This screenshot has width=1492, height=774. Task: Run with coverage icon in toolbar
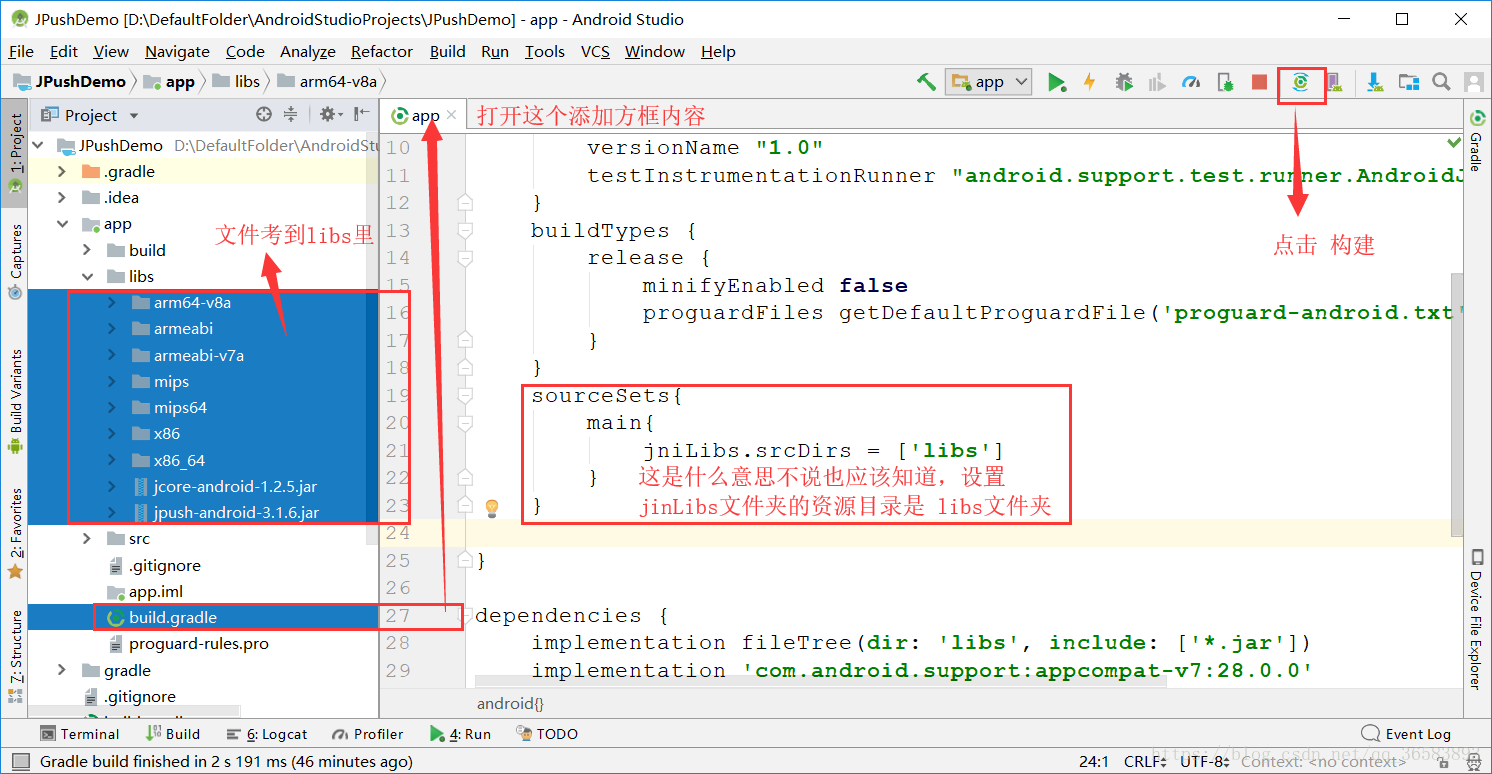click(x=1157, y=82)
